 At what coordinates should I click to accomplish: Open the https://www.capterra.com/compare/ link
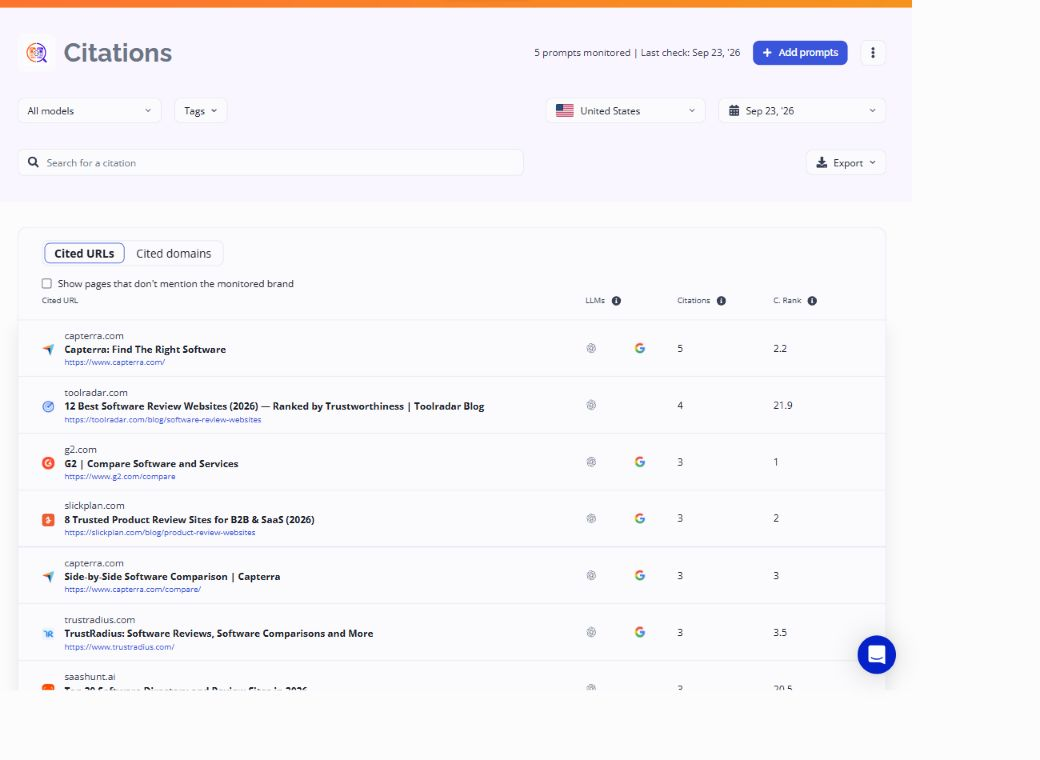pos(133,590)
